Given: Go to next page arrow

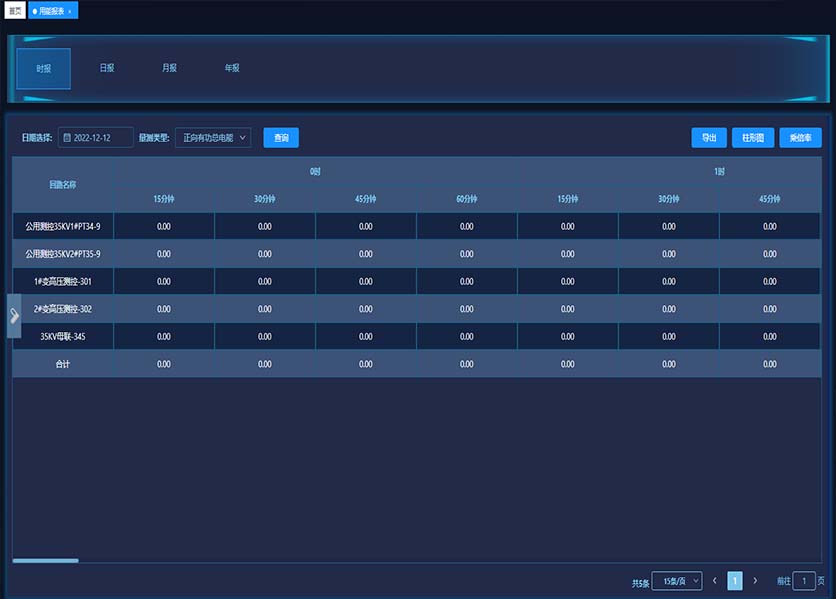Looking at the screenshot, I should [755, 581].
